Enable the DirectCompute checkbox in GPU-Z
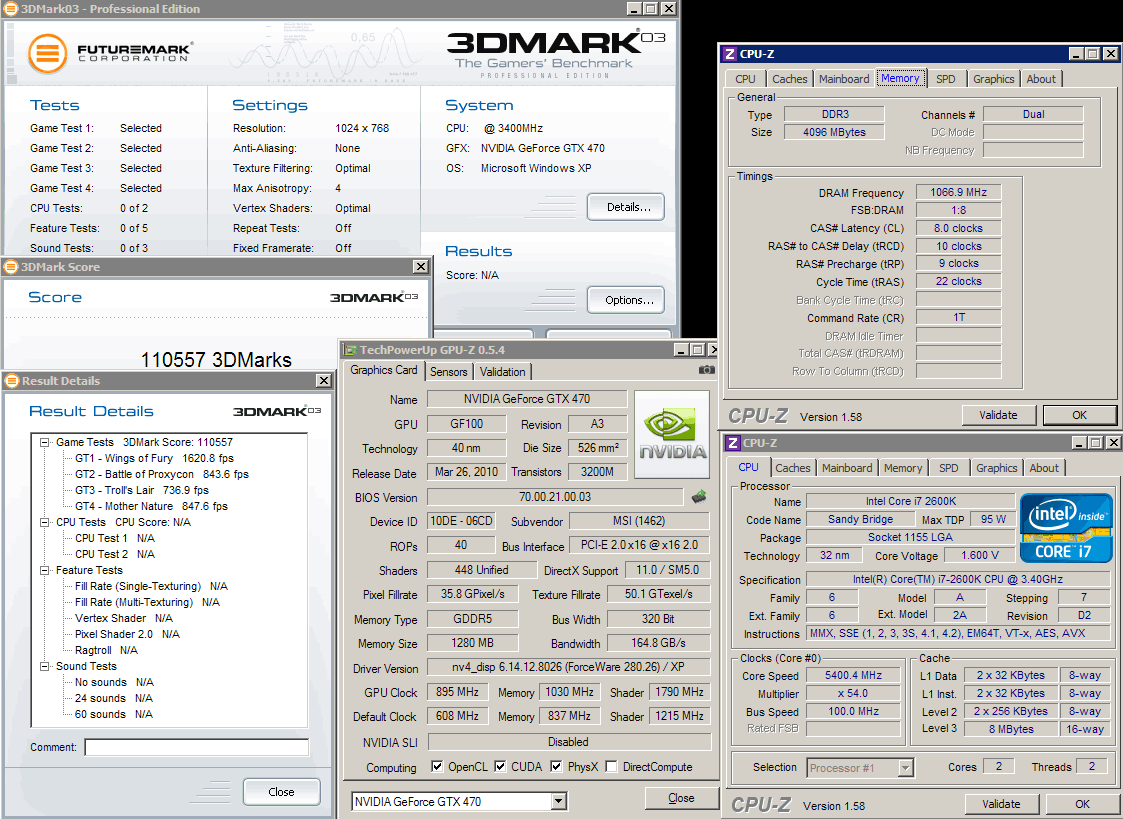This screenshot has width=1123, height=819. click(x=611, y=767)
